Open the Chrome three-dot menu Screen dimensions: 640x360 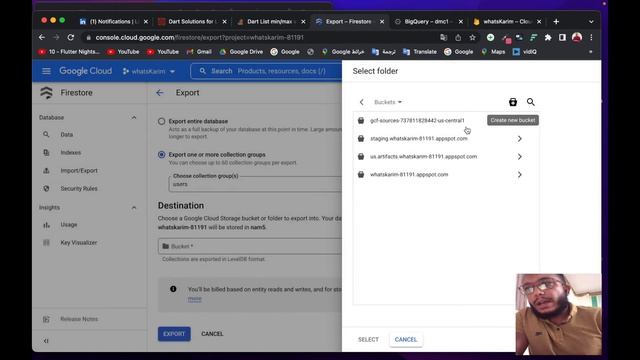[x=591, y=38]
